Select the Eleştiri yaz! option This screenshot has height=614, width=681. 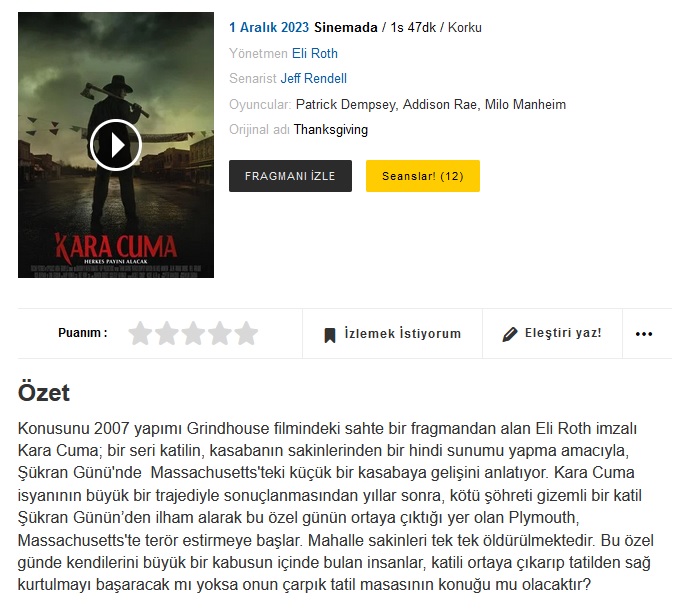(x=552, y=333)
